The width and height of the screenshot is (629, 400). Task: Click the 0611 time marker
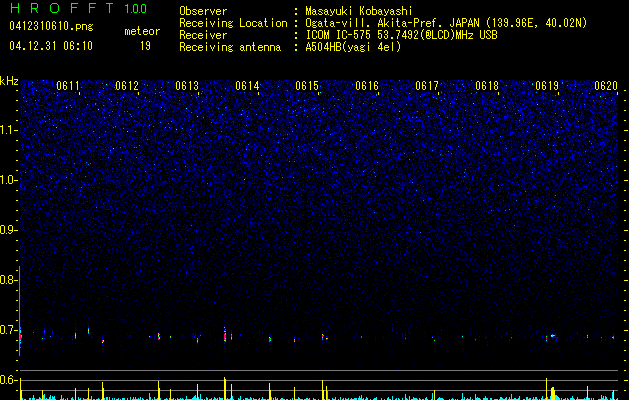68,86
